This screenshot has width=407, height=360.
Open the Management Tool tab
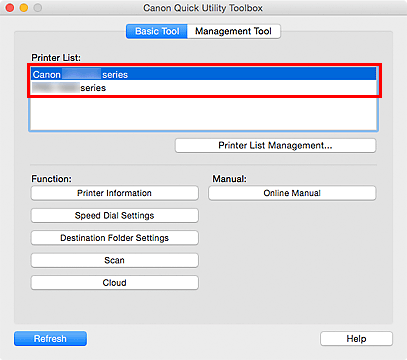(234, 31)
